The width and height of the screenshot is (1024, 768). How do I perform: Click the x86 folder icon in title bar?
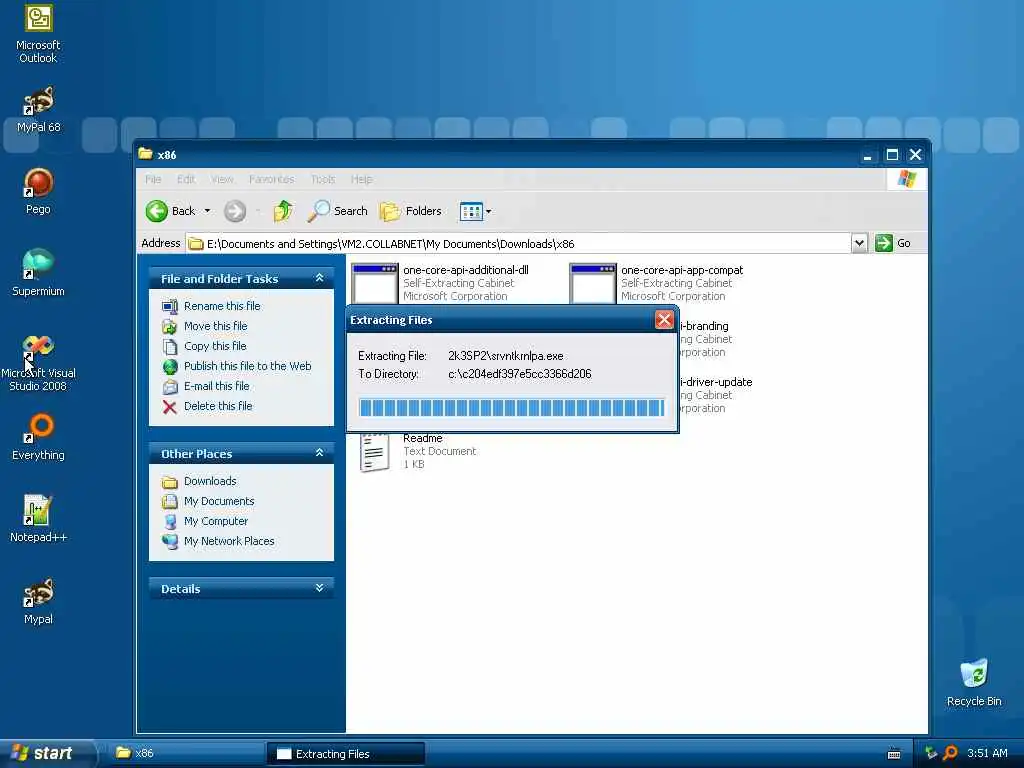tap(146, 154)
